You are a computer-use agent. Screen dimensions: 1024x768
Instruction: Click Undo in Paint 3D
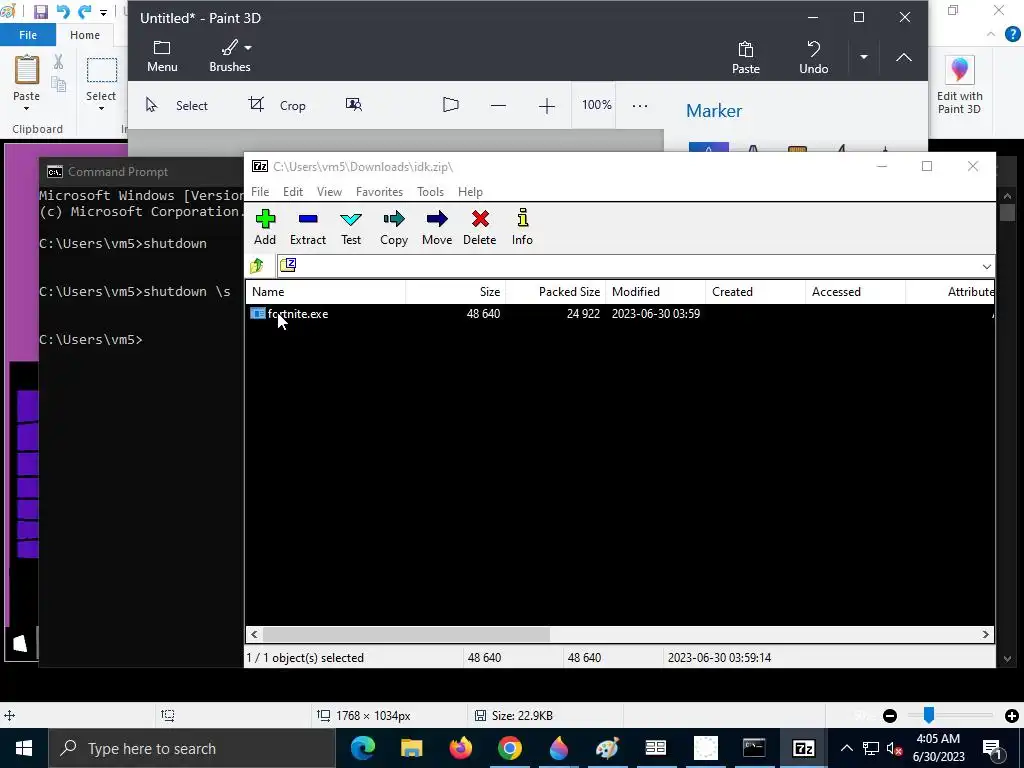pos(813,57)
